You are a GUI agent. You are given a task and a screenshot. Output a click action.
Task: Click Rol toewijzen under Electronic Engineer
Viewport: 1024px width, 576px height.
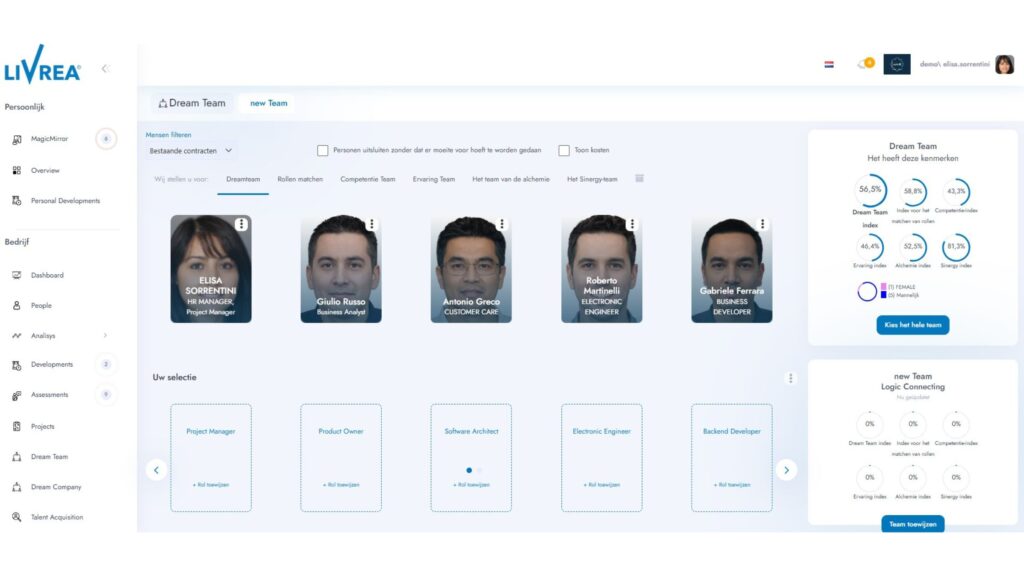(x=601, y=485)
